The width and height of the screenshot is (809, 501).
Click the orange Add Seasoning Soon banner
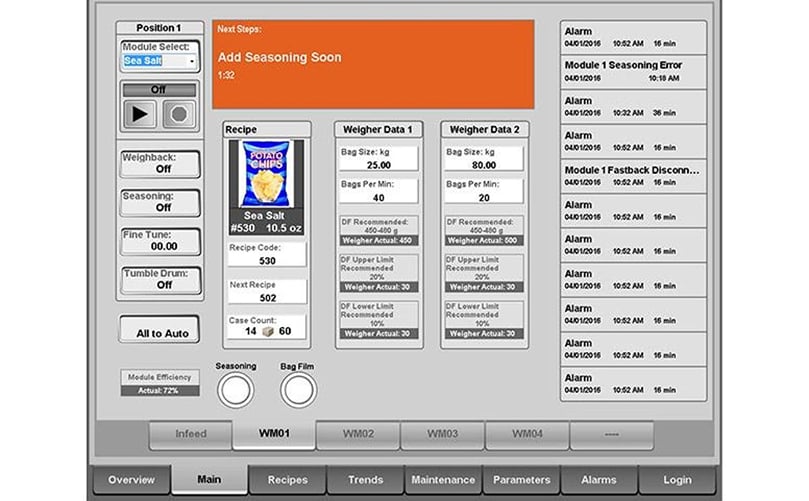tap(373, 64)
